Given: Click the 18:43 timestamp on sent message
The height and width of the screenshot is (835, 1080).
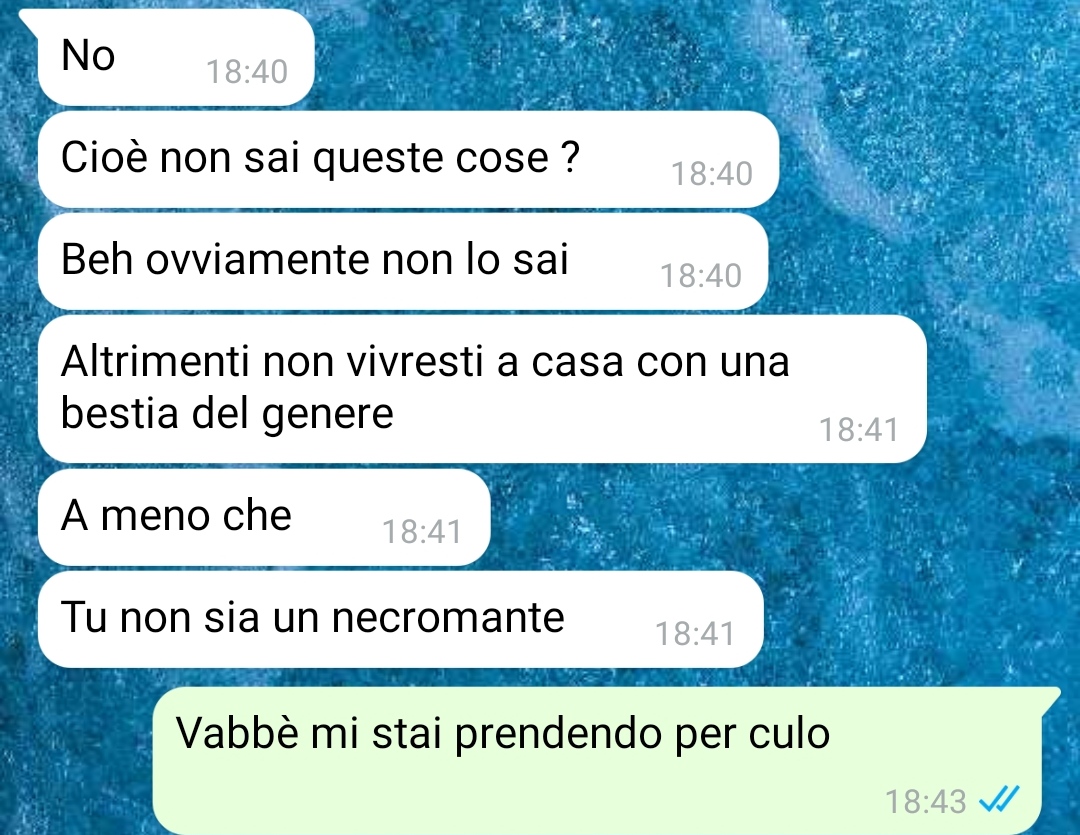Looking at the screenshot, I should tap(925, 802).
